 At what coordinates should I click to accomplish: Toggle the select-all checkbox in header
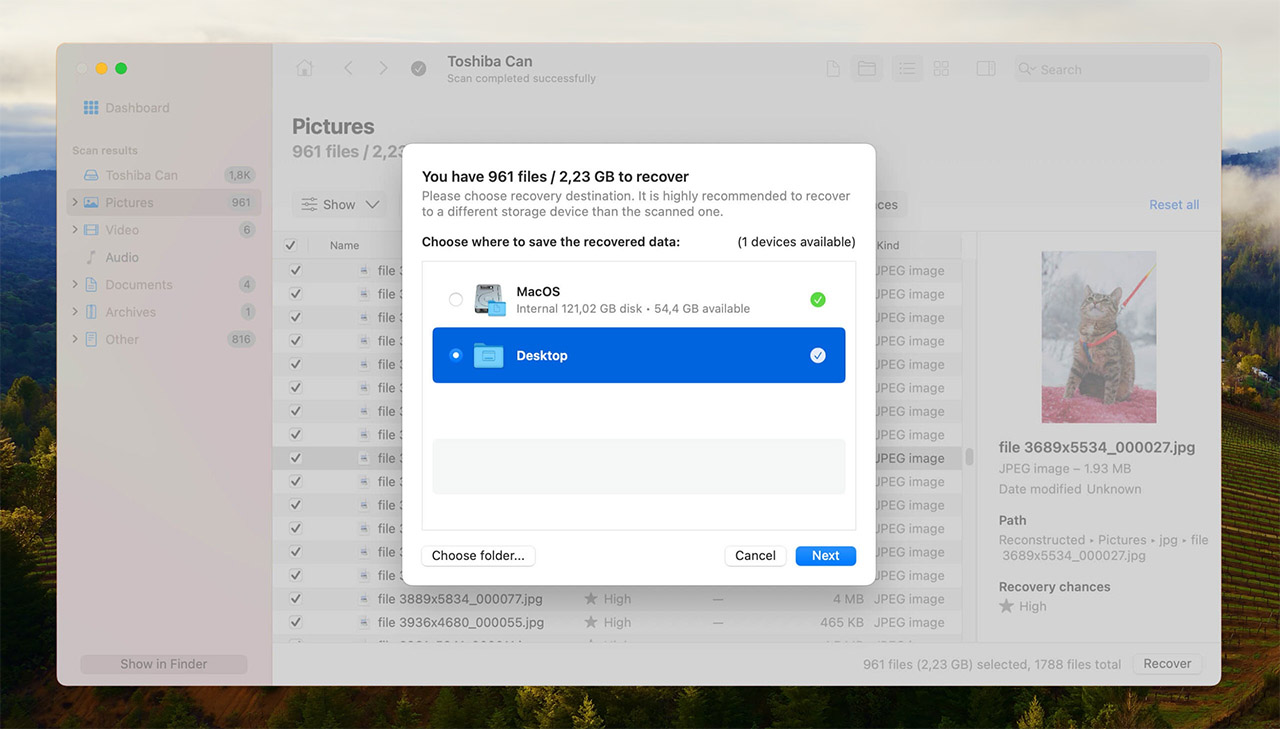click(291, 245)
